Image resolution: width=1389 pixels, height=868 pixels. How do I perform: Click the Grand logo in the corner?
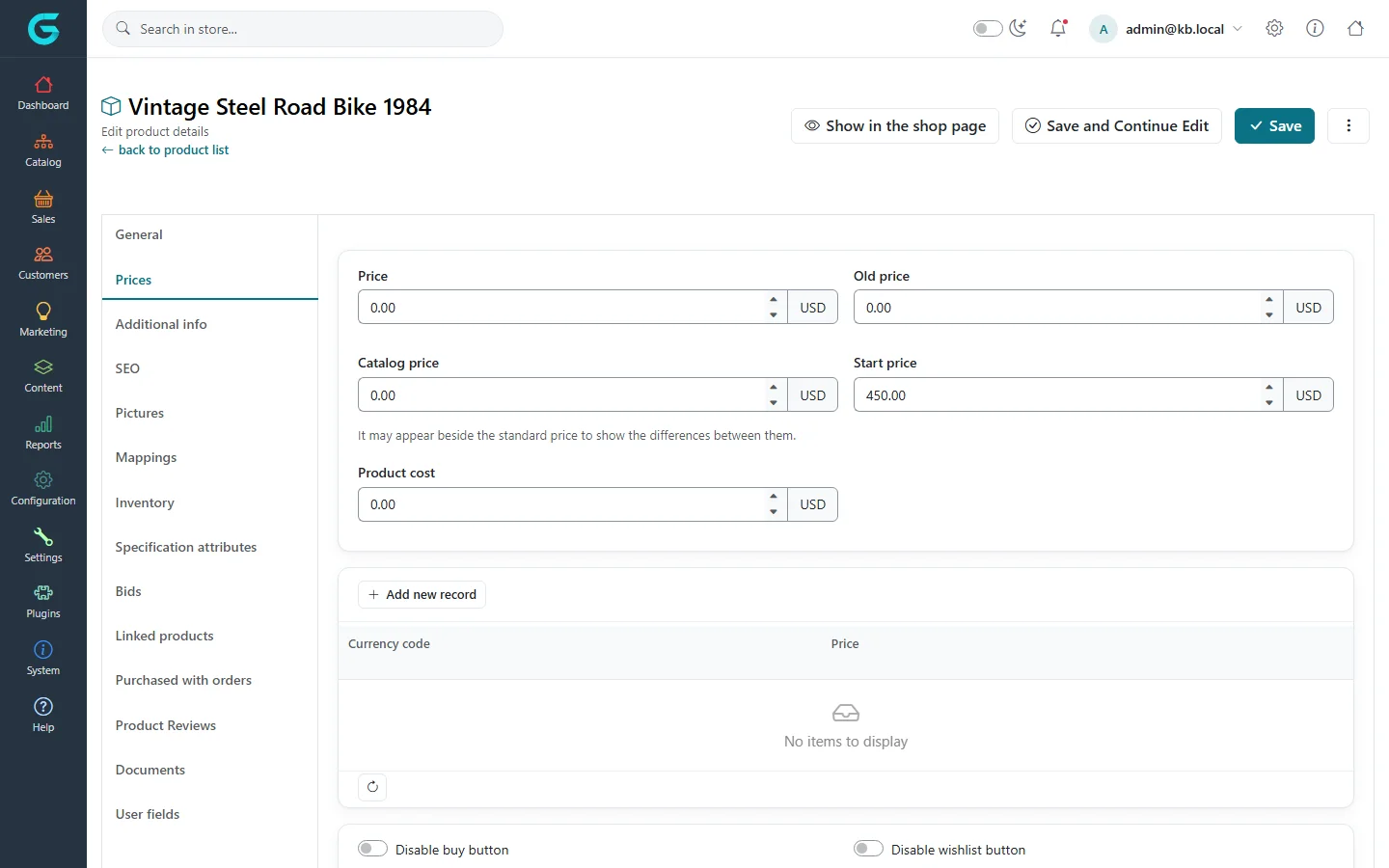click(43, 29)
